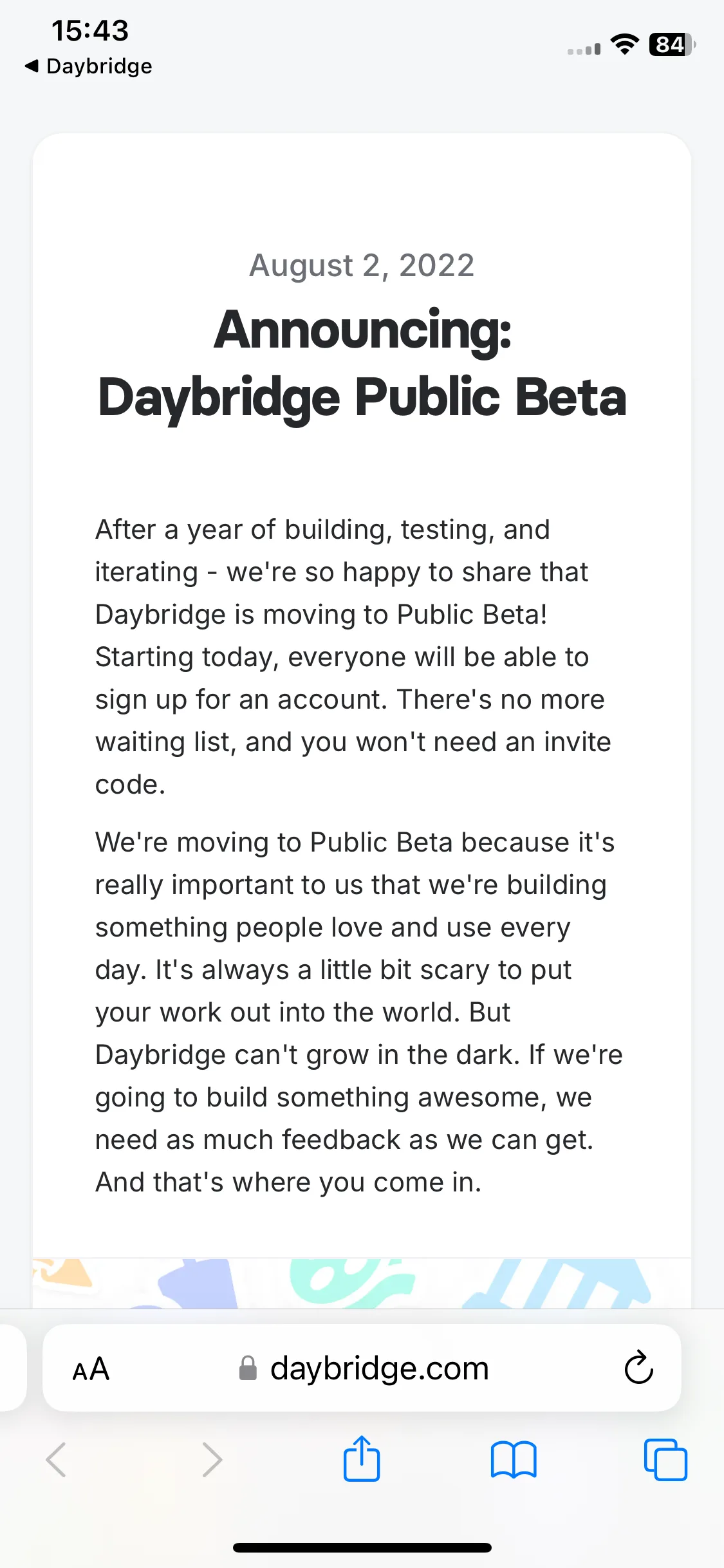The height and width of the screenshot is (1568, 724).
Task: Tap the home indicator bar at the bottom
Action: click(362, 1547)
